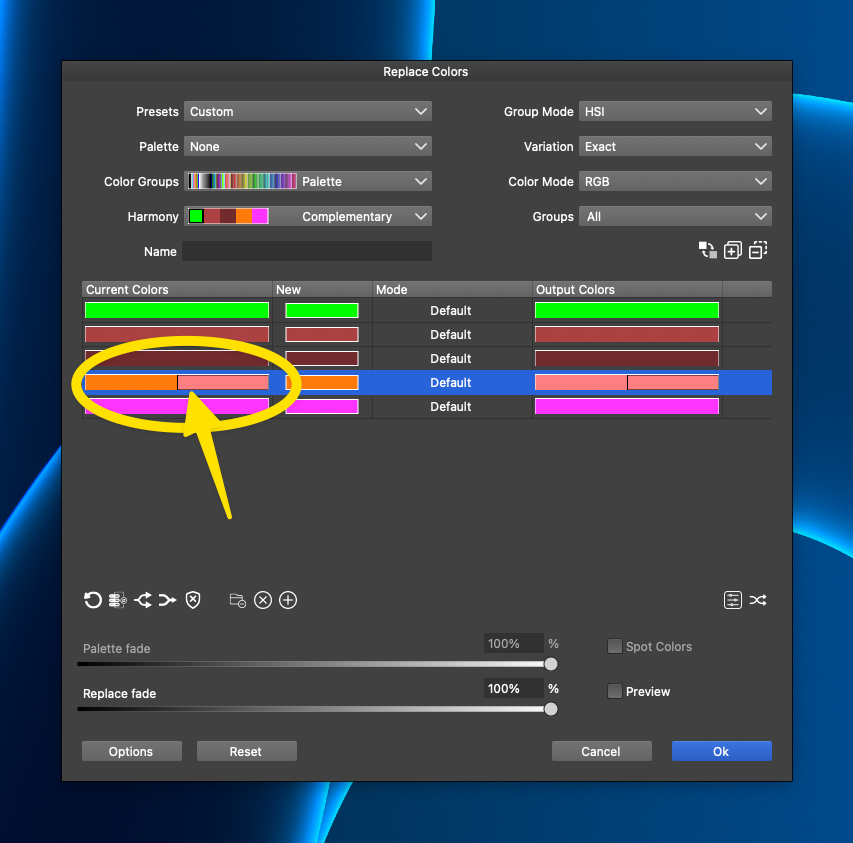Toggle the Preview checkbox
This screenshot has width=853, height=843.
615,692
